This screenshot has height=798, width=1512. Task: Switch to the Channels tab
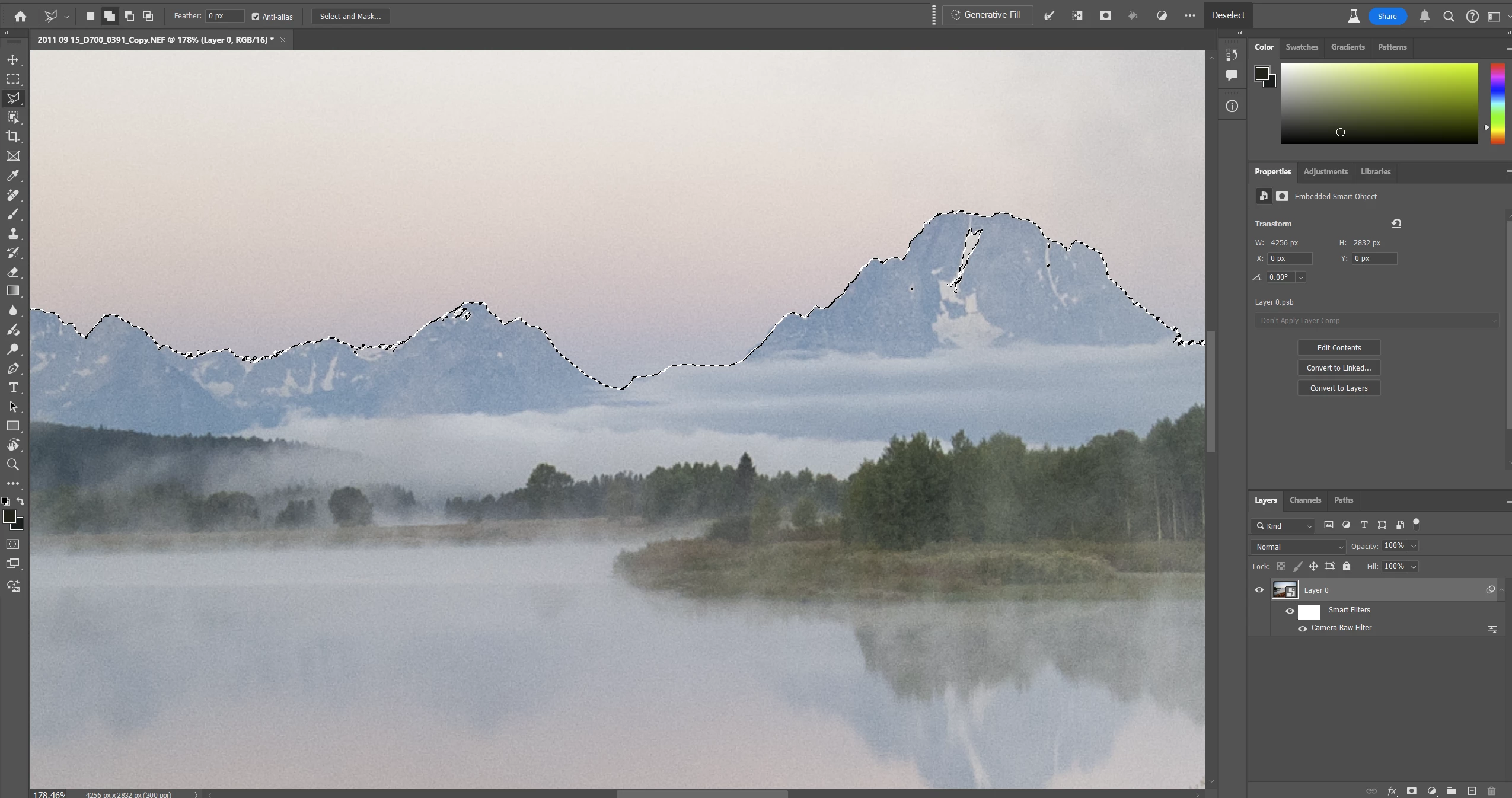pyautogui.click(x=1304, y=500)
